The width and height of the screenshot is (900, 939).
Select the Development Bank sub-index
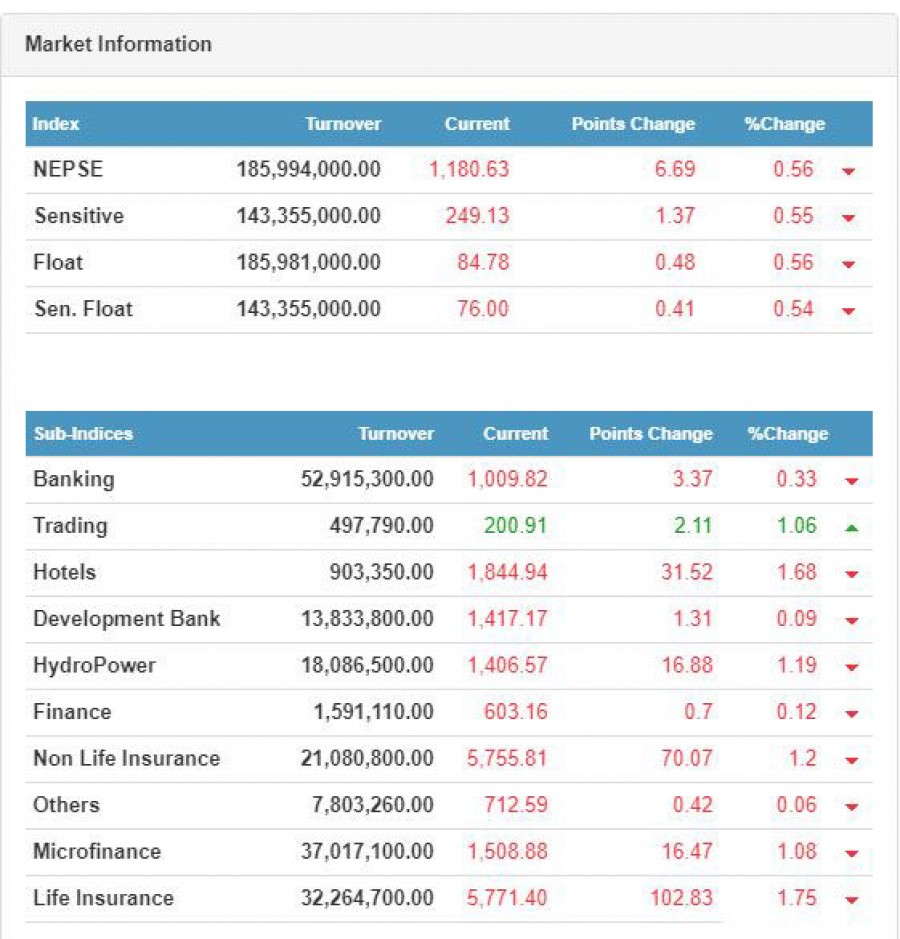tap(126, 618)
